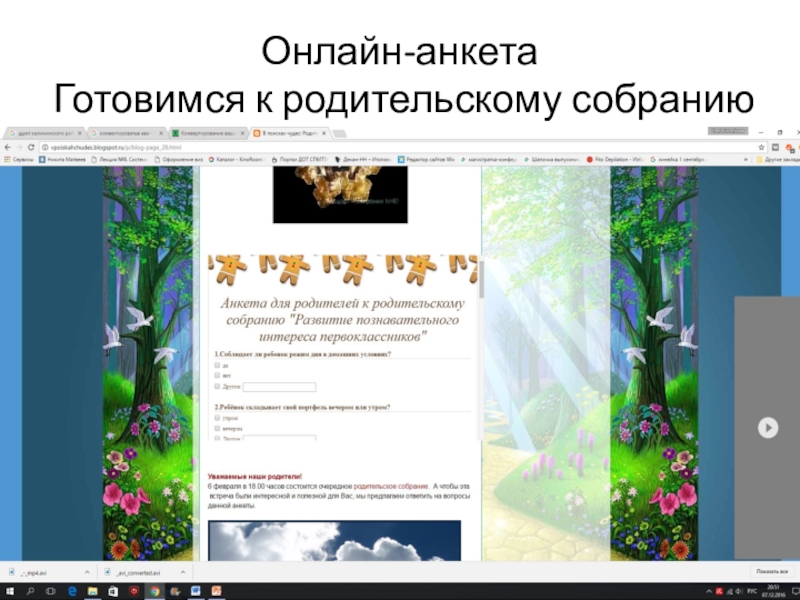Image resolution: width=800 pixels, height=600 pixels.
Task: Open File Explorer from the taskbar
Action: click(92, 591)
